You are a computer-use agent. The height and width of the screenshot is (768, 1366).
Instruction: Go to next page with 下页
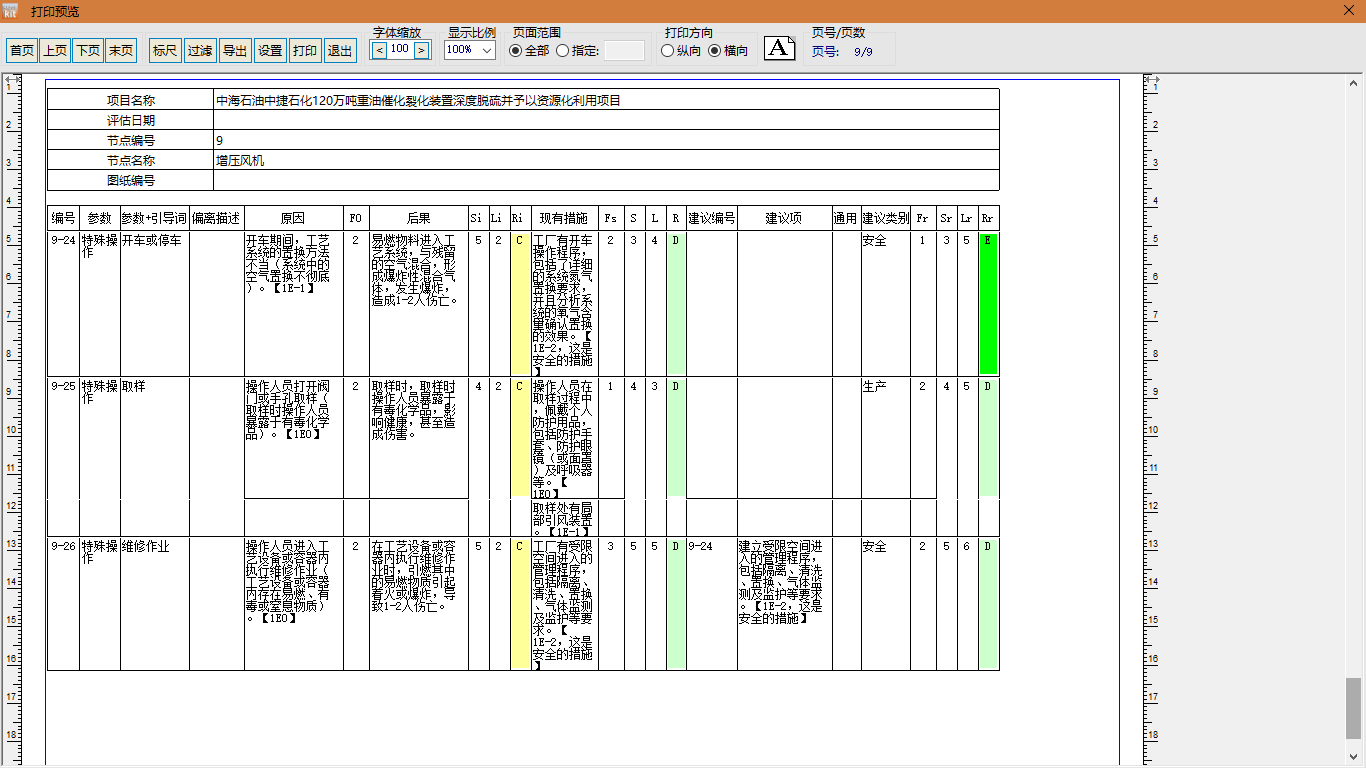[88, 50]
